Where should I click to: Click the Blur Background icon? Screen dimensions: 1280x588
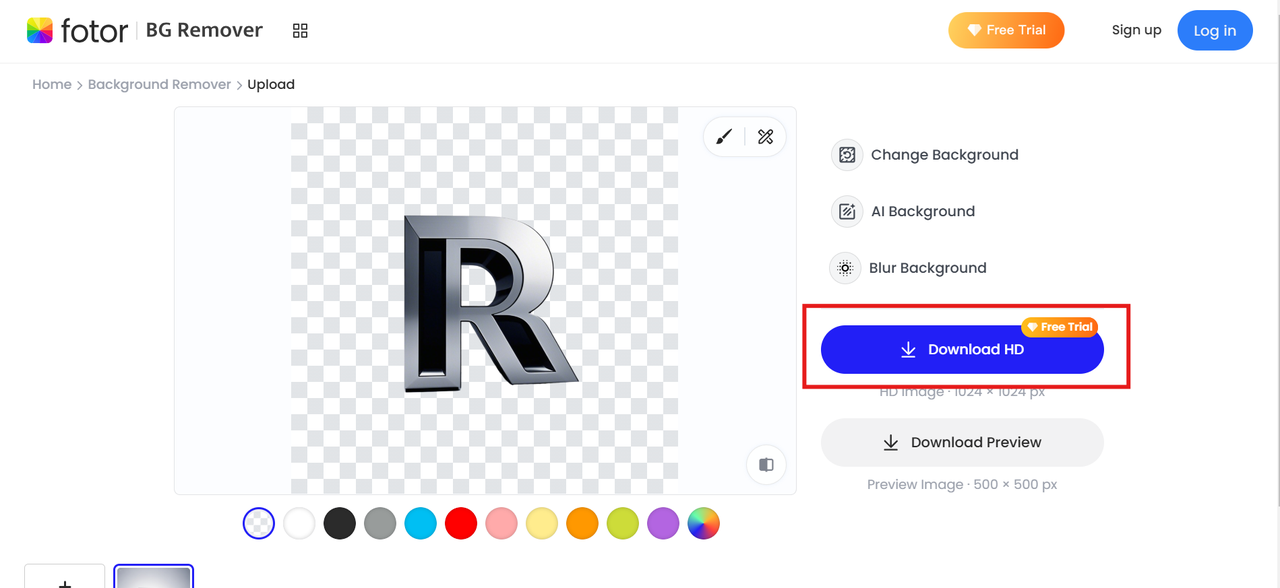coord(845,268)
